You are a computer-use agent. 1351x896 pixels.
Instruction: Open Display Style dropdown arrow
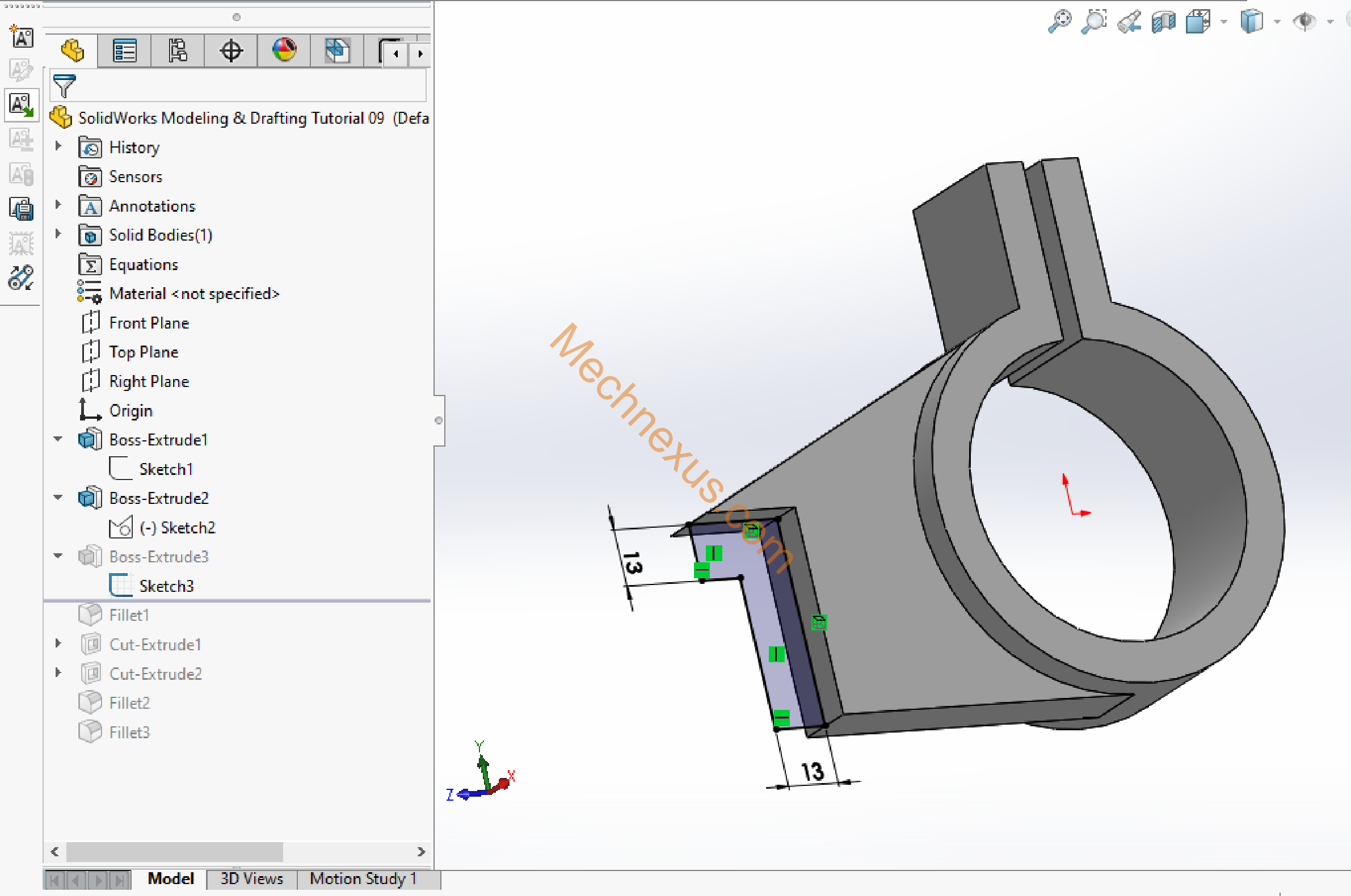click(x=1277, y=22)
